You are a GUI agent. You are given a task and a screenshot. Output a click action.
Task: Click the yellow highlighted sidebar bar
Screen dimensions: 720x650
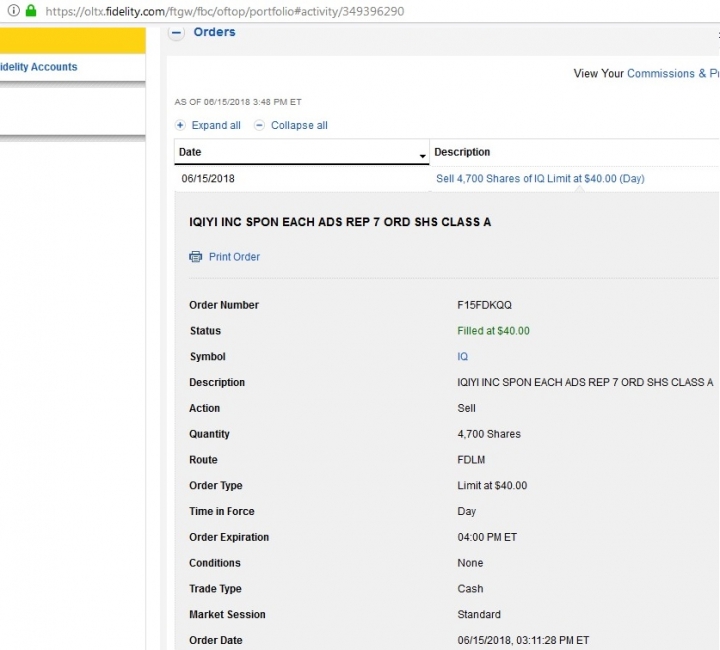[x=73, y=40]
